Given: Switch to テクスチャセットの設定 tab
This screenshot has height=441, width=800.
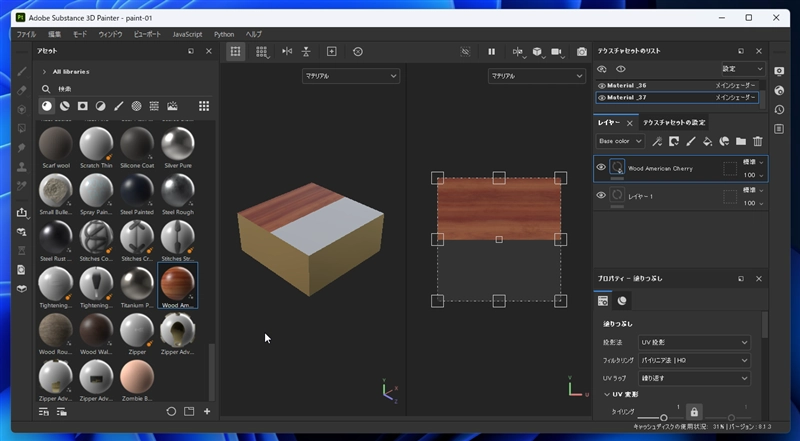Looking at the screenshot, I should coord(673,123).
